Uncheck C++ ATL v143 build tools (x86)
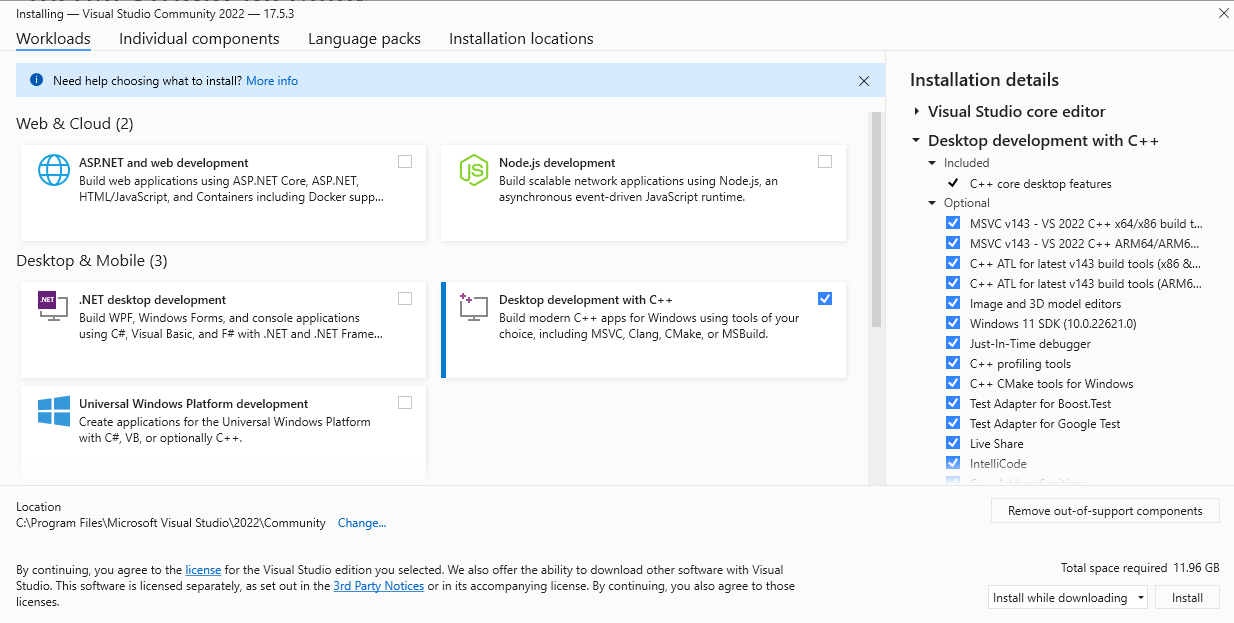The image size is (1234, 623). point(953,263)
